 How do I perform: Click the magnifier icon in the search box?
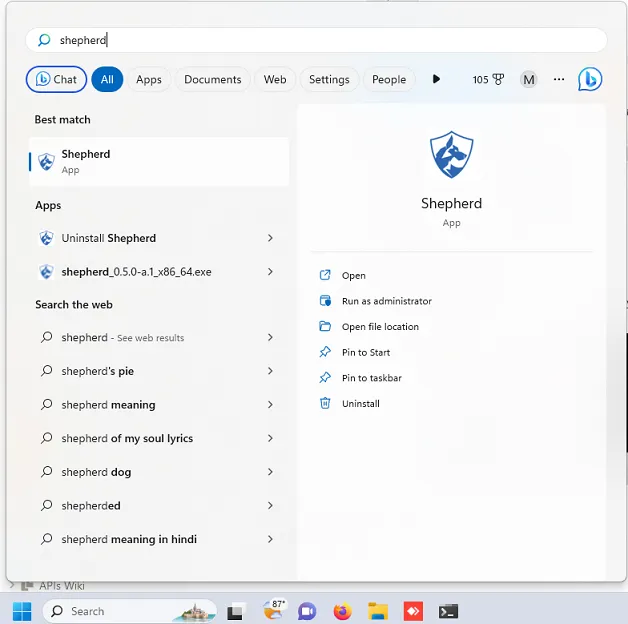click(x=44, y=40)
